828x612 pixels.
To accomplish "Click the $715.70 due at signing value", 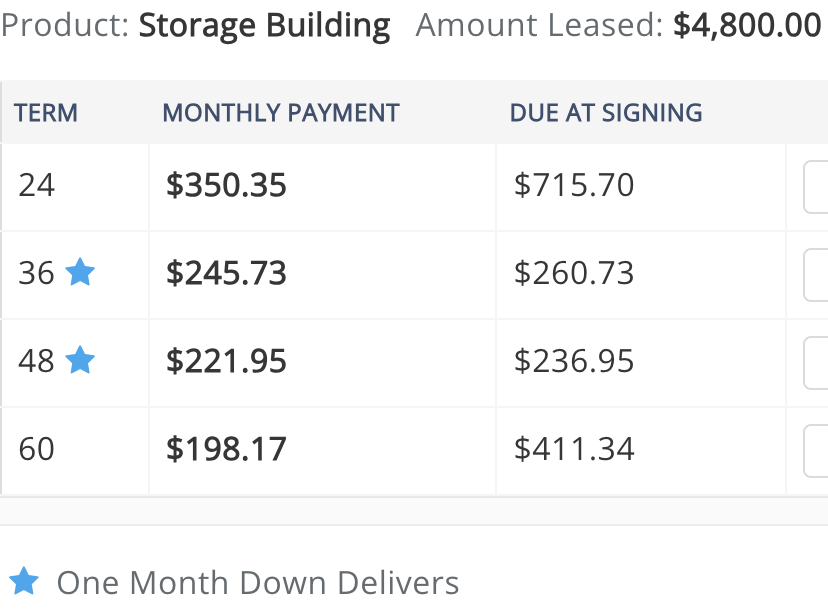I will tap(574, 185).
